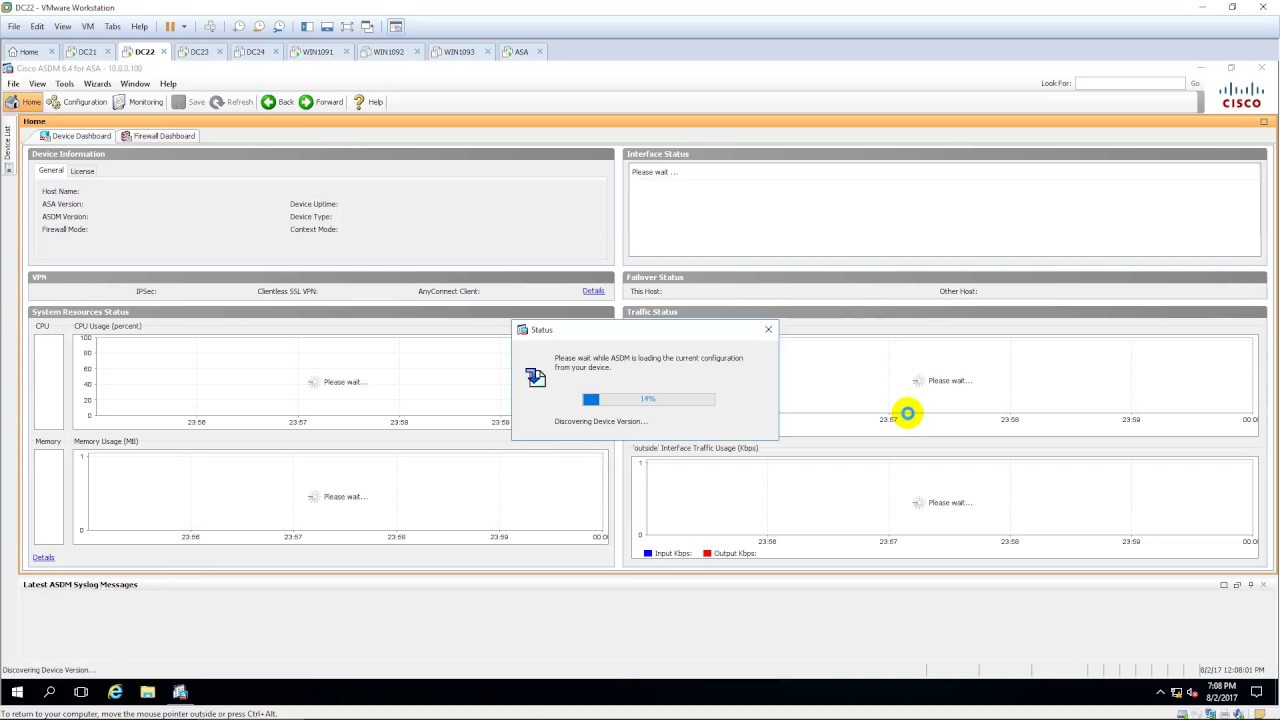Click the Input Kbps blue legend swatch
This screenshot has width=1280, height=720.
point(648,553)
